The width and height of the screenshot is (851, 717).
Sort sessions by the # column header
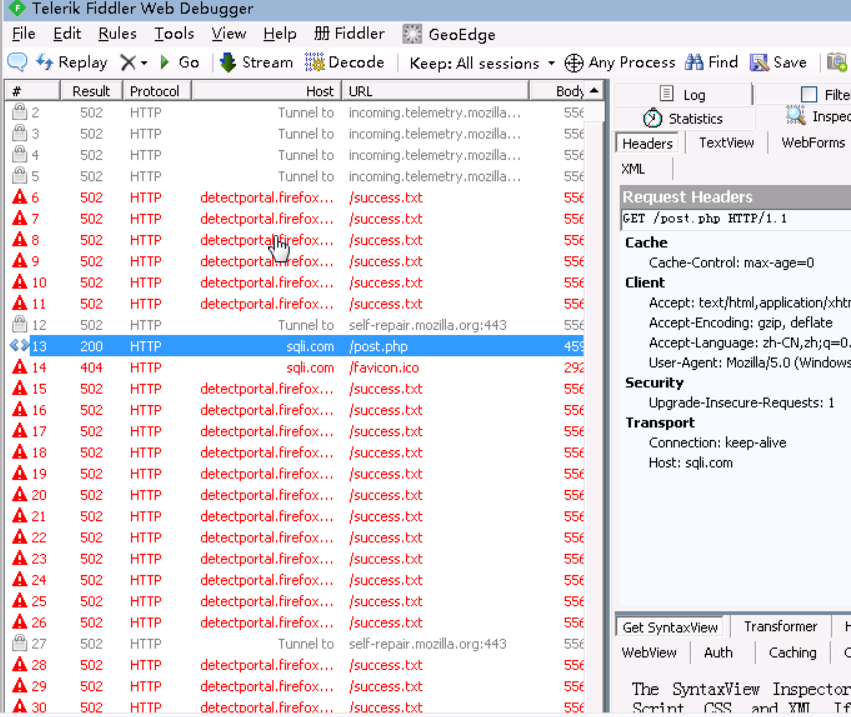coord(32,91)
